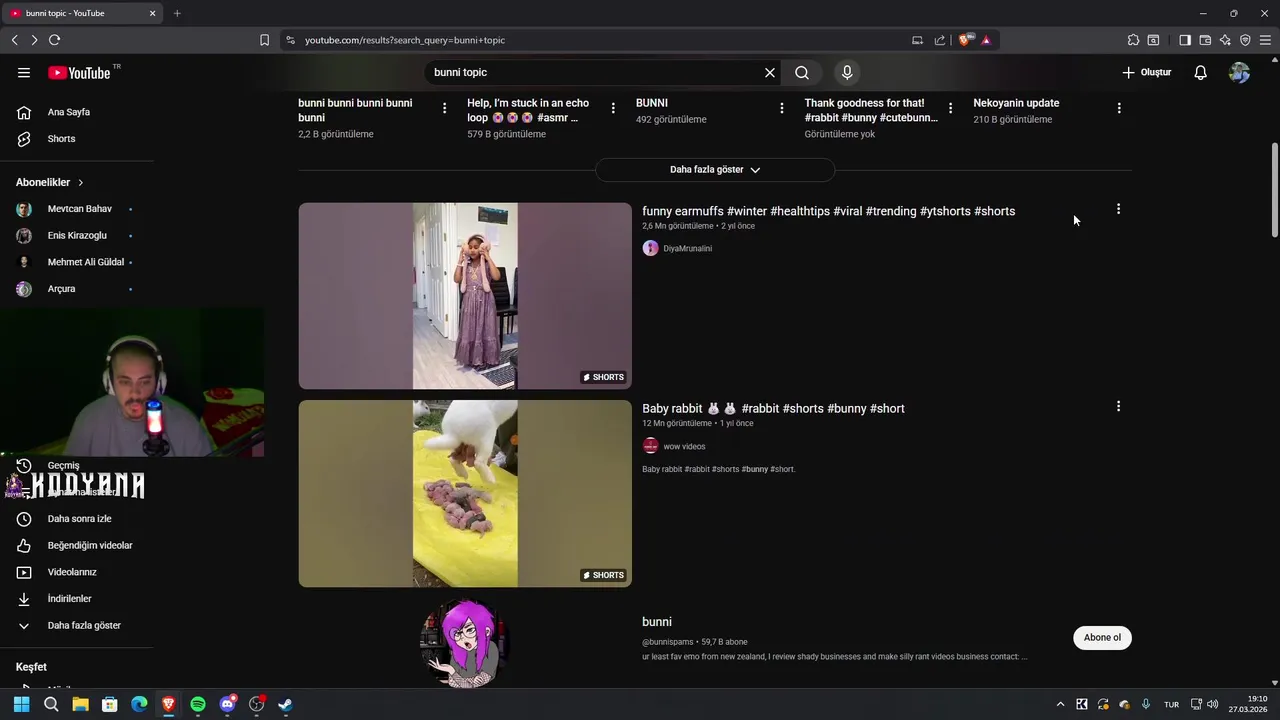Open Enis Kirazoglu subscription channel
This screenshot has width=1280, height=720.
78,235
